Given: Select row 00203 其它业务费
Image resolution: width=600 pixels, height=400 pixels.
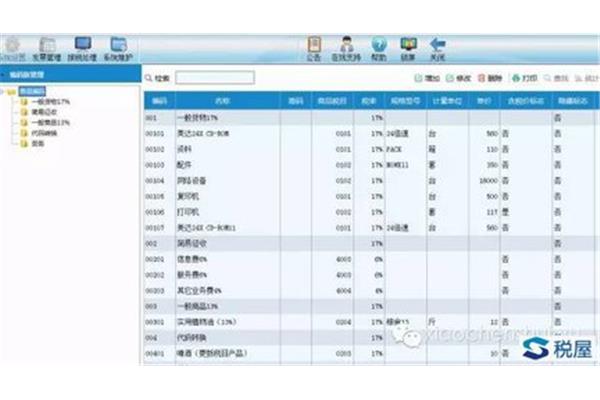Looking at the screenshot, I should pos(370,291).
